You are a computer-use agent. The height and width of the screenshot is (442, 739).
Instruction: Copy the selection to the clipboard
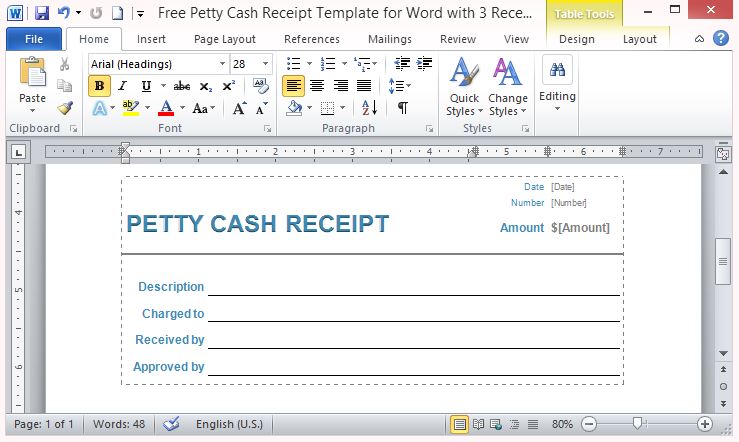click(65, 86)
